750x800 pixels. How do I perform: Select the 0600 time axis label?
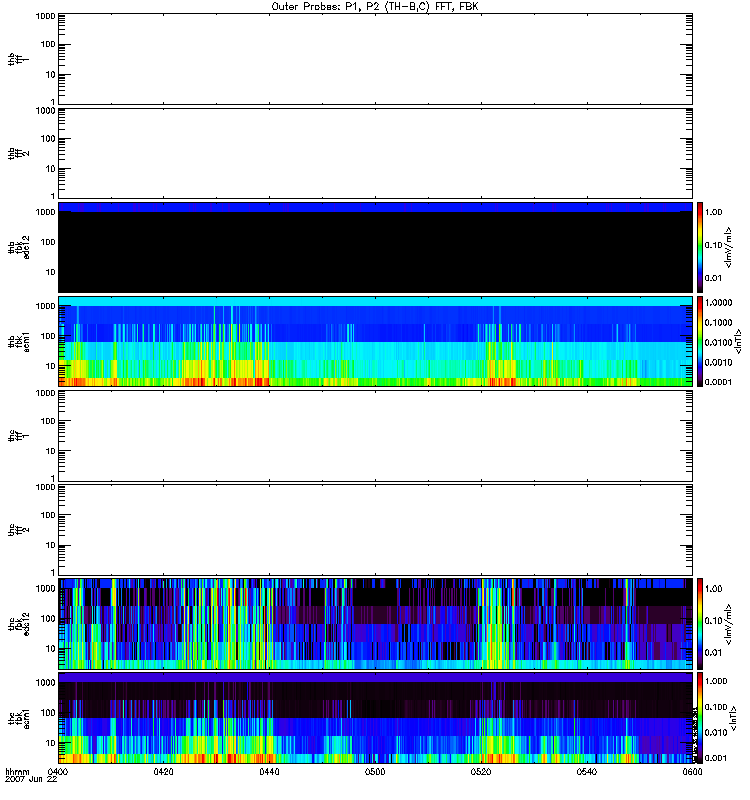tap(692, 771)
